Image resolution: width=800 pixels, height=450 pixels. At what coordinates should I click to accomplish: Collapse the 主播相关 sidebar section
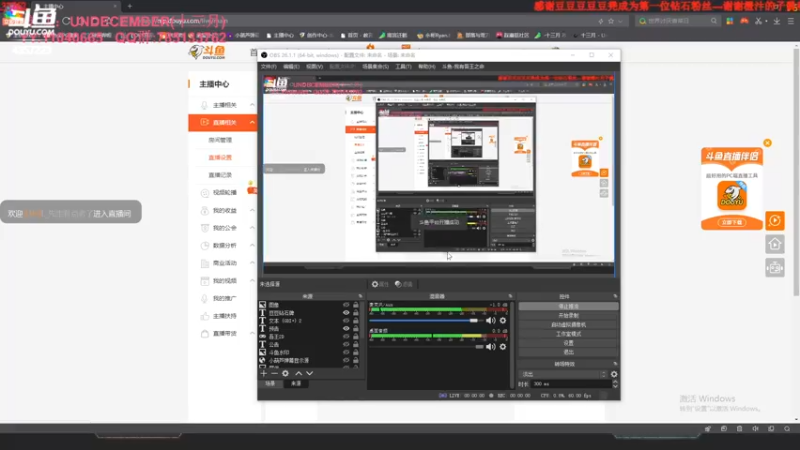tap(252, 105)
